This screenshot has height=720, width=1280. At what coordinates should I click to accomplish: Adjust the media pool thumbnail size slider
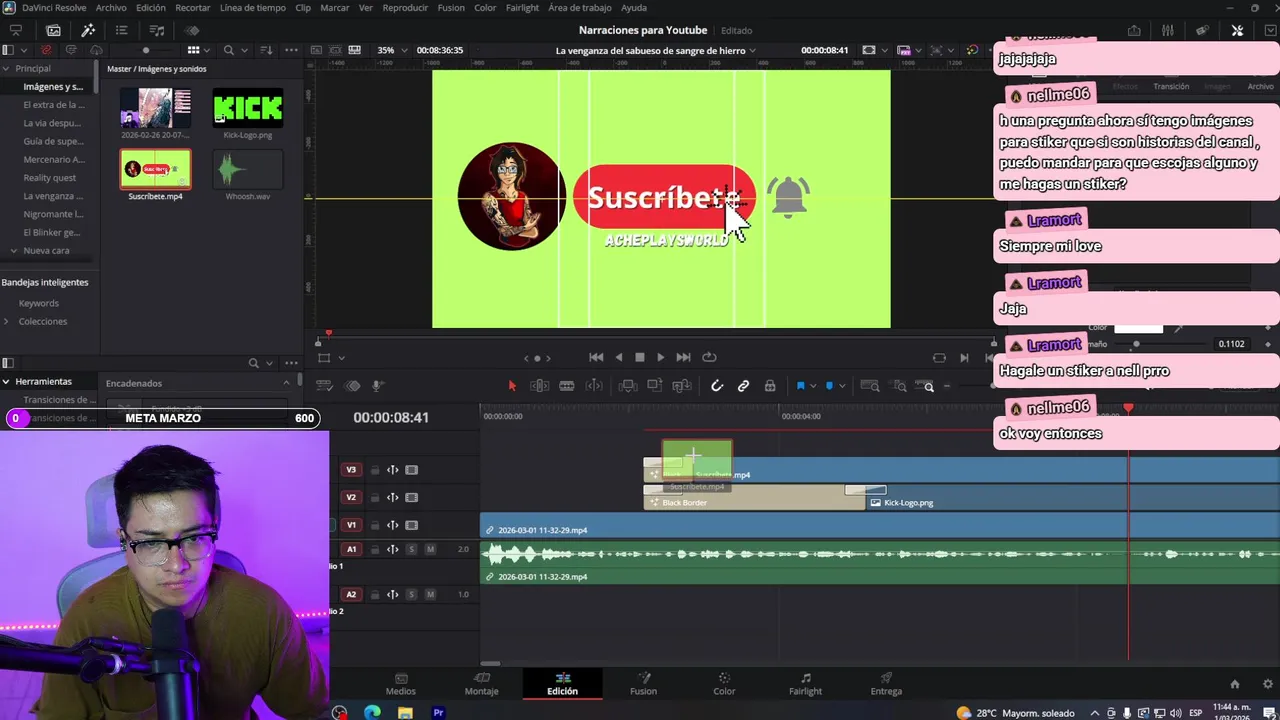pos(146,50)
